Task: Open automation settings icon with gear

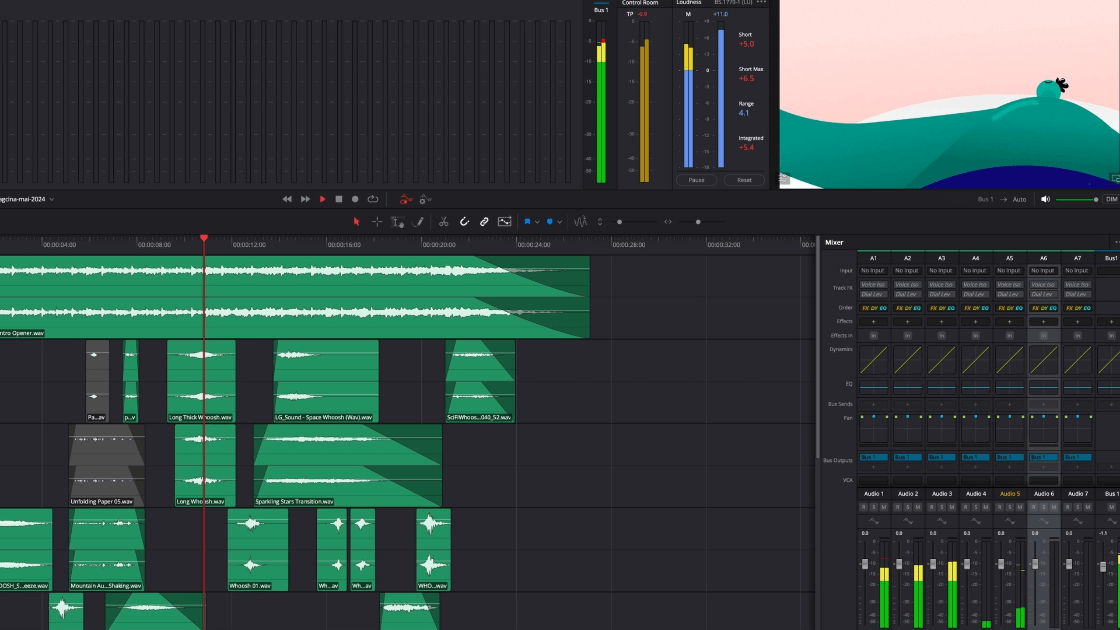Action: [424, 199]
